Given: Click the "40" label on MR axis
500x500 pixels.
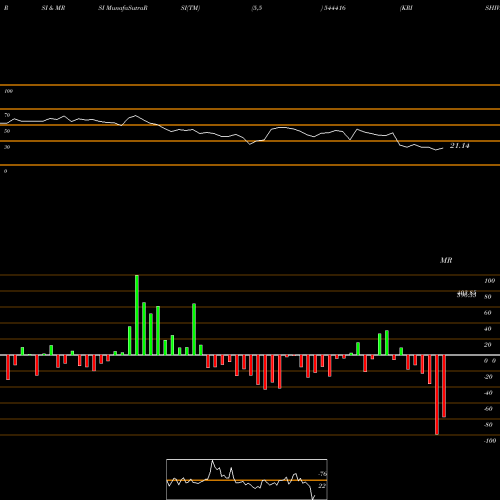Looking at the screenshot, I should (488, 329).
